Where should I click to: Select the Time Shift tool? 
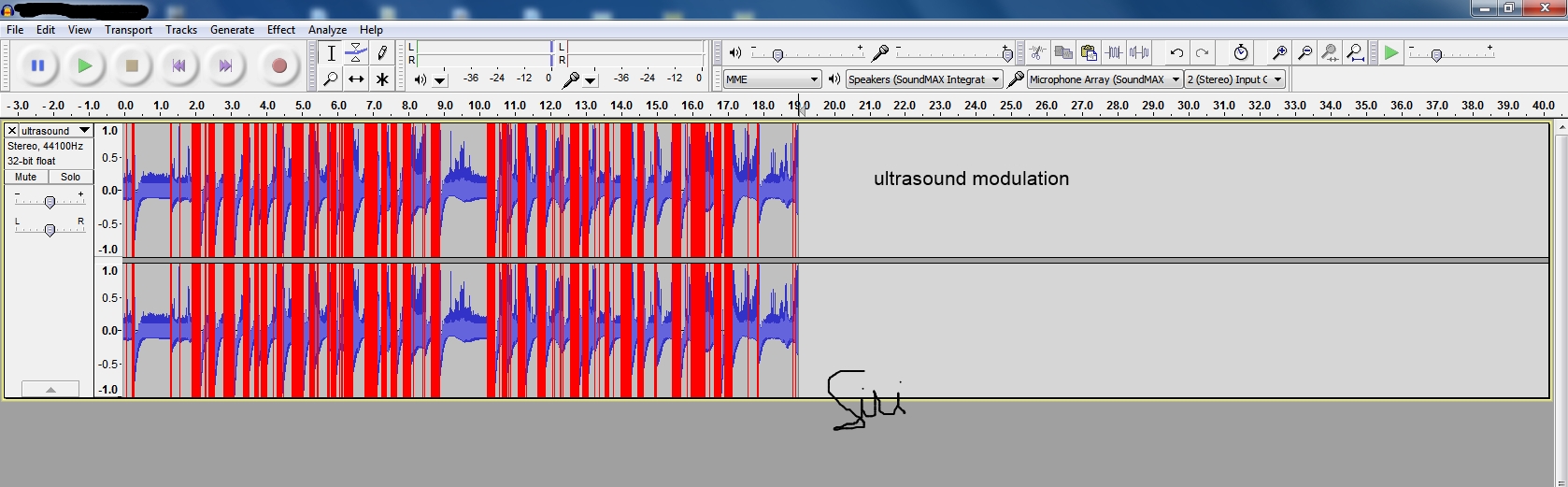pos(356,79)
